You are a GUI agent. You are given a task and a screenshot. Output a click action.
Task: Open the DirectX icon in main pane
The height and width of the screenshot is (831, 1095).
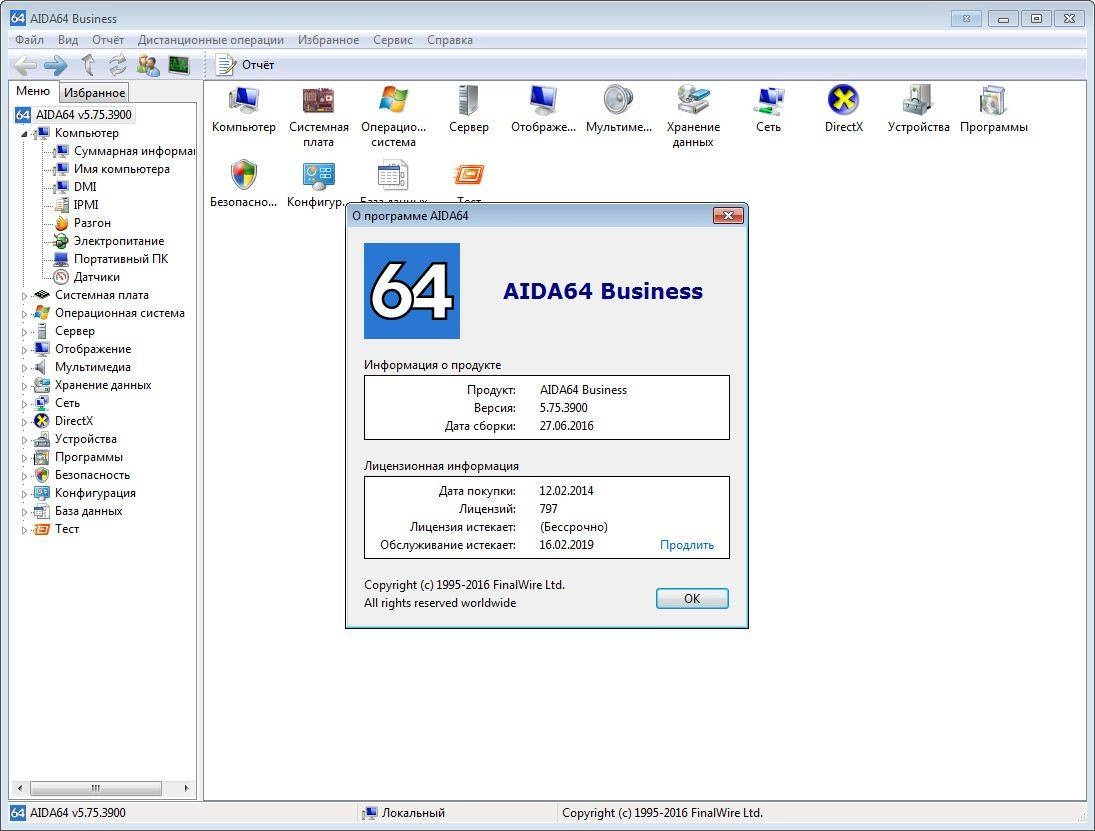coord(844,109)
